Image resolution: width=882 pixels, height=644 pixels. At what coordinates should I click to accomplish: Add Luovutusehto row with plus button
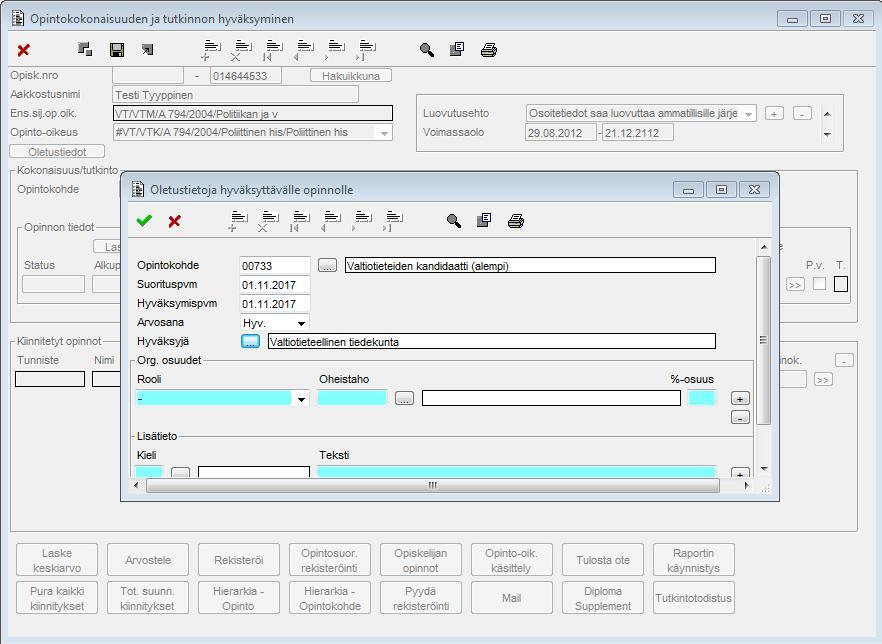click(x=774, y=114)
